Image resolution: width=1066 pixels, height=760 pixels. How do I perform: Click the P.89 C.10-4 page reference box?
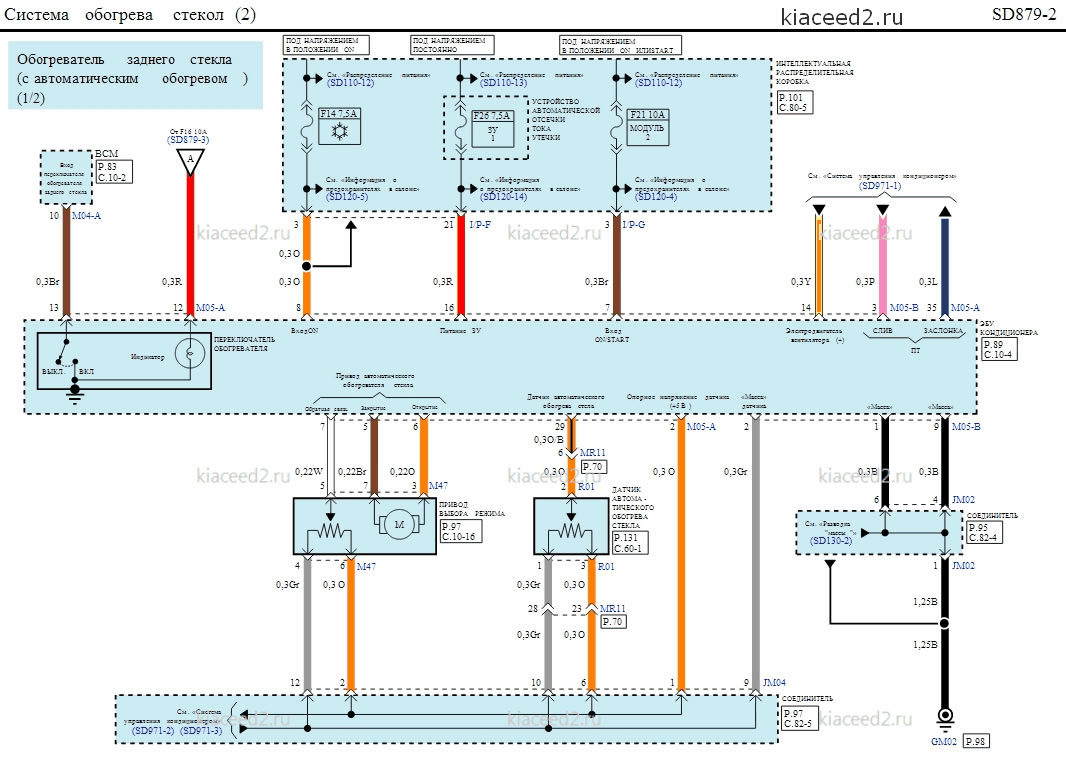999,349
